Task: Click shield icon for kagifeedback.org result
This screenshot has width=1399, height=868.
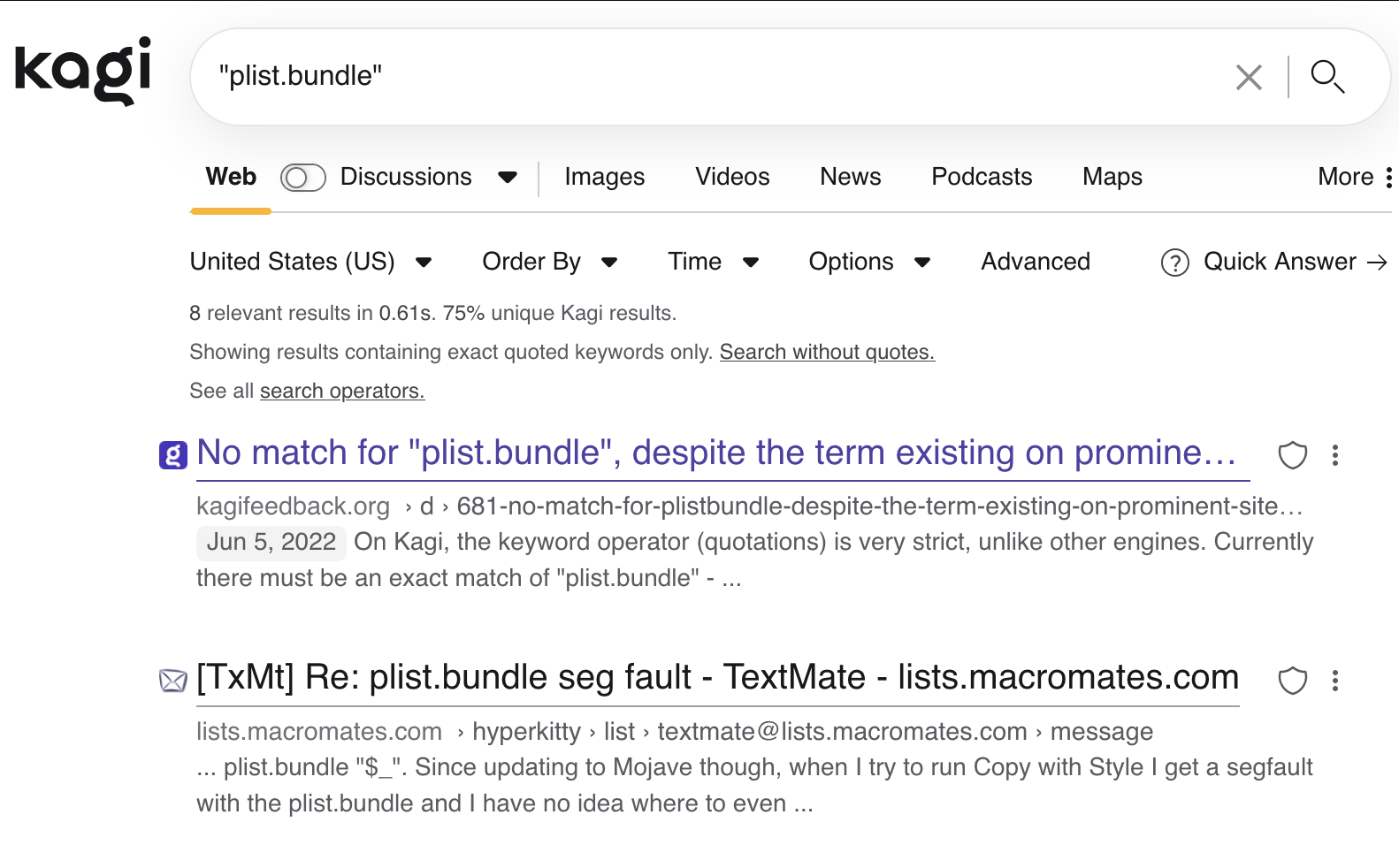Action: 1292,455
